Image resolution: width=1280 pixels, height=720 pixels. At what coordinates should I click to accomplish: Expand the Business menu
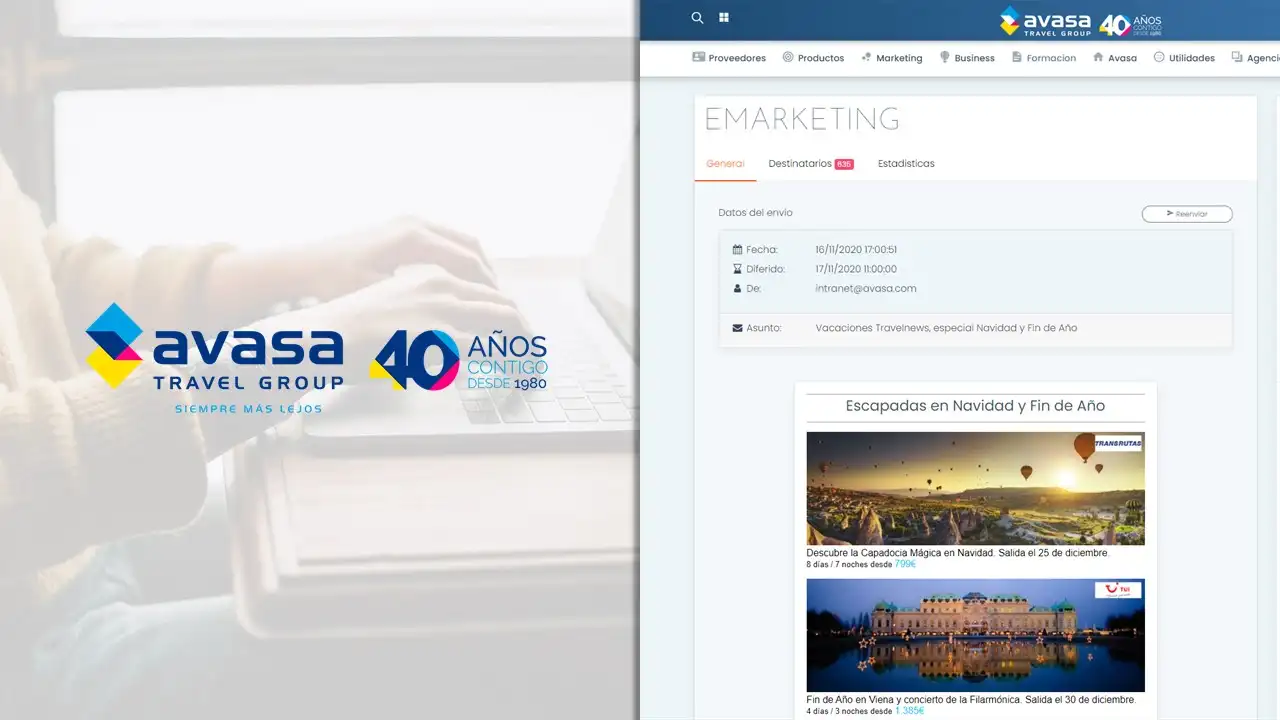pos(966,58)
